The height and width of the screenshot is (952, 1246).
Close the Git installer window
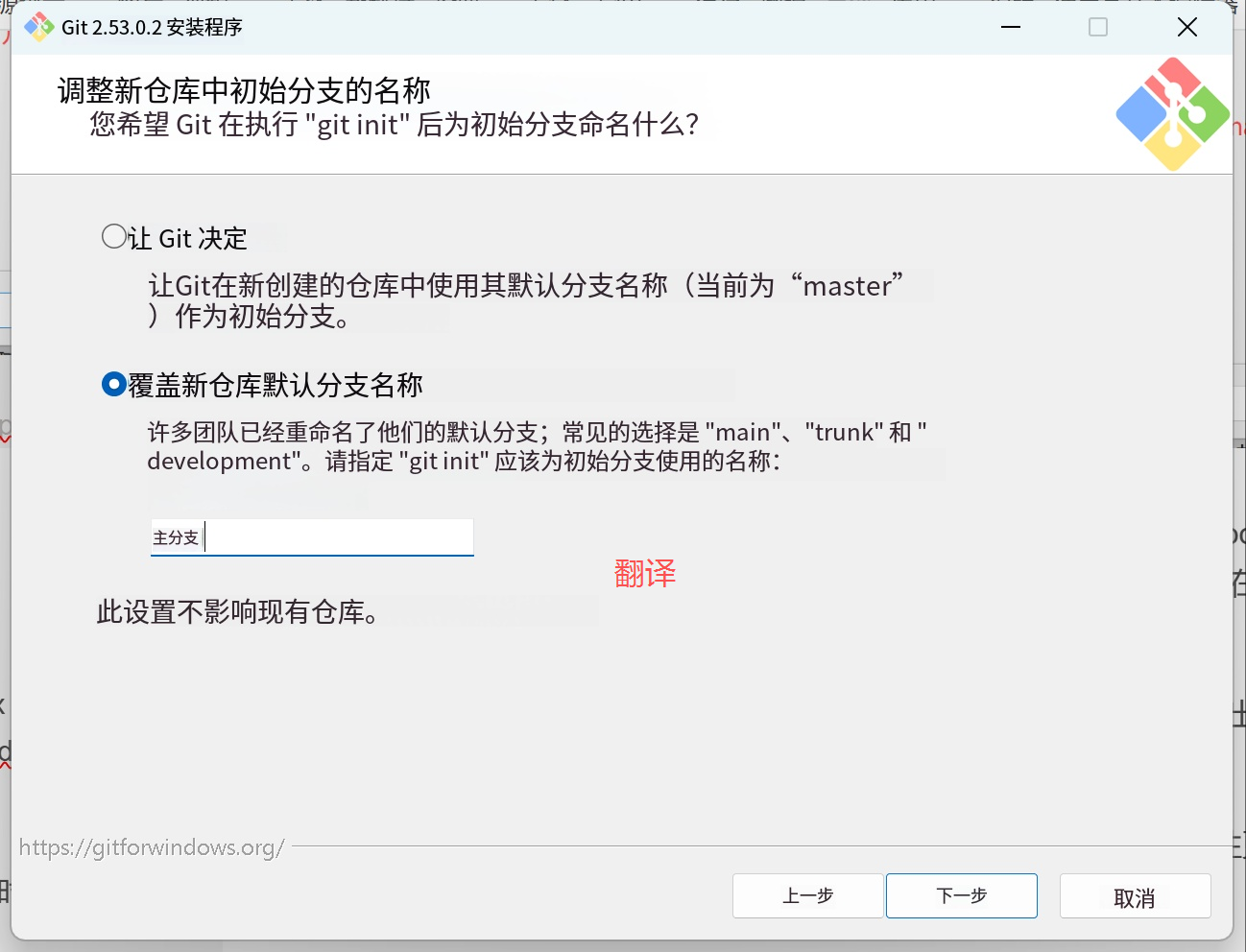coord(1187,27)
